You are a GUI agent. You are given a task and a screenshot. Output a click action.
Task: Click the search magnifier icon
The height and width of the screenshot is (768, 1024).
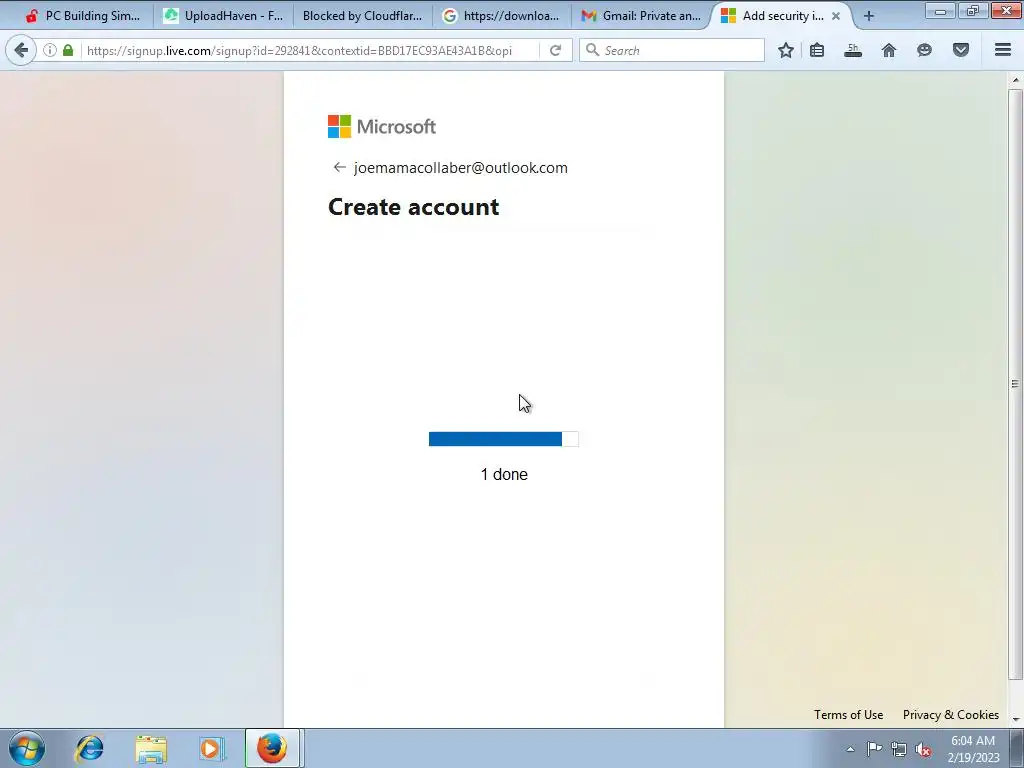tap(592, 50)
